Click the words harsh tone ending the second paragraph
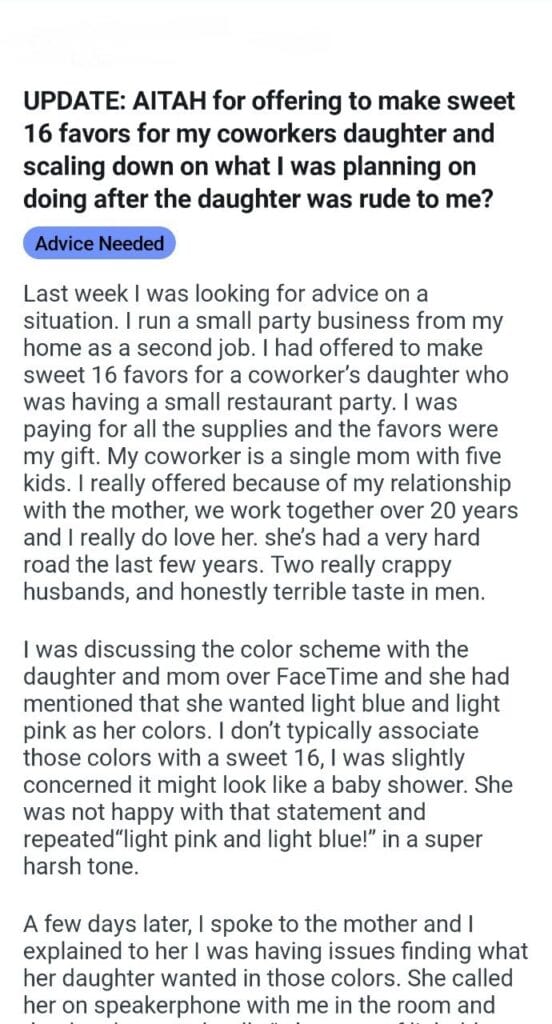 (x=80, y=867)
